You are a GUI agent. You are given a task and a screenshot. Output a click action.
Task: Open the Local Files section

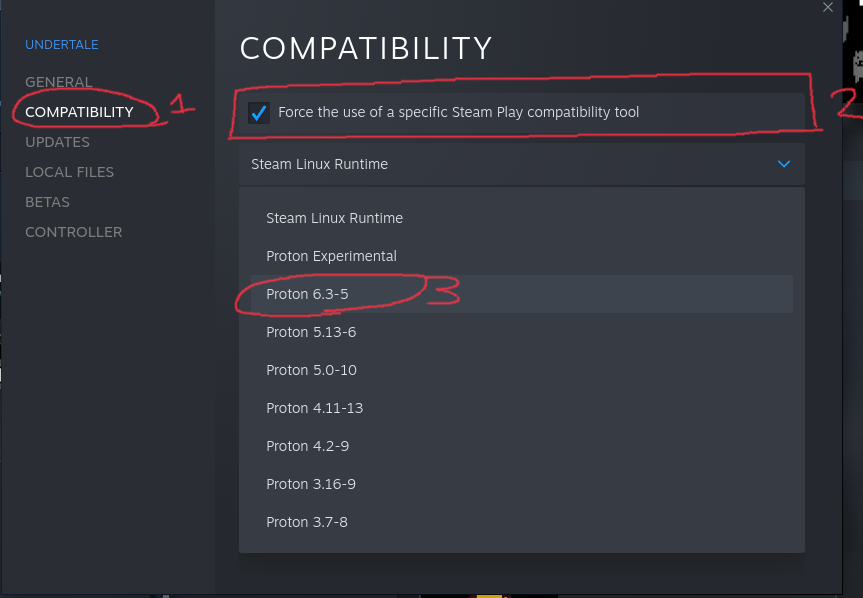coord(69,172)
